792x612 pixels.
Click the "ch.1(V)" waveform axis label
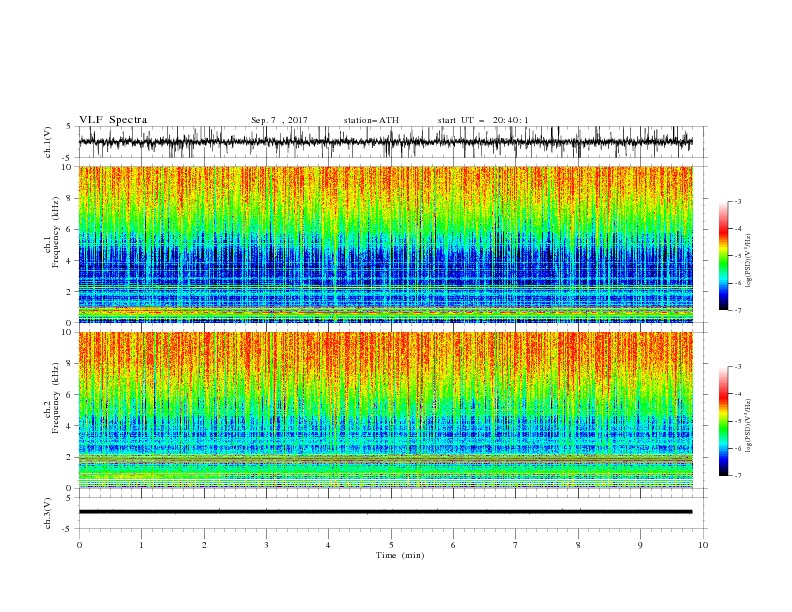[48, 142]
